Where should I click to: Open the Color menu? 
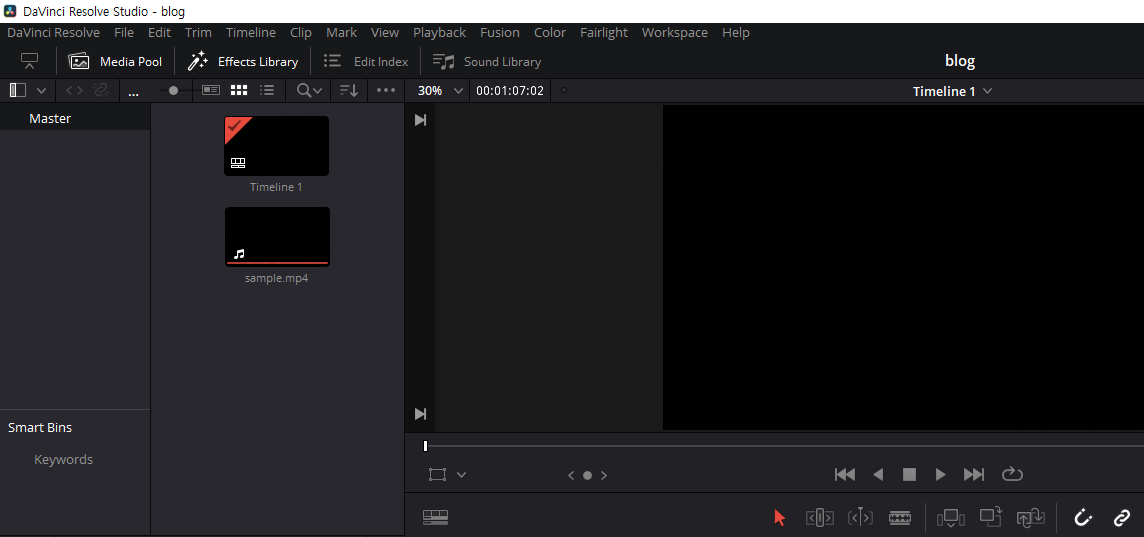[549, 33]
